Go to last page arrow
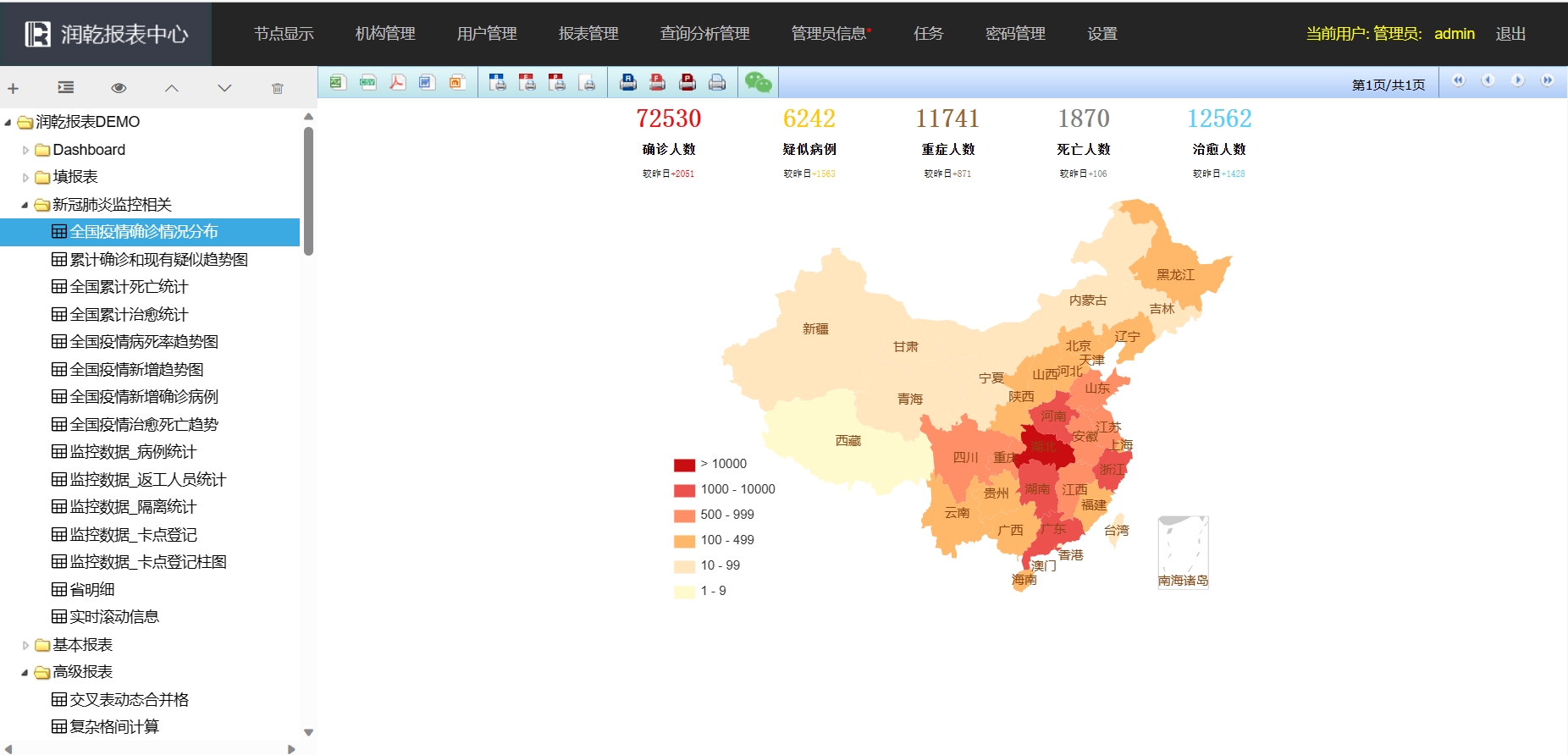The height and width of the screenshot is (755, 1568). 1547,80
